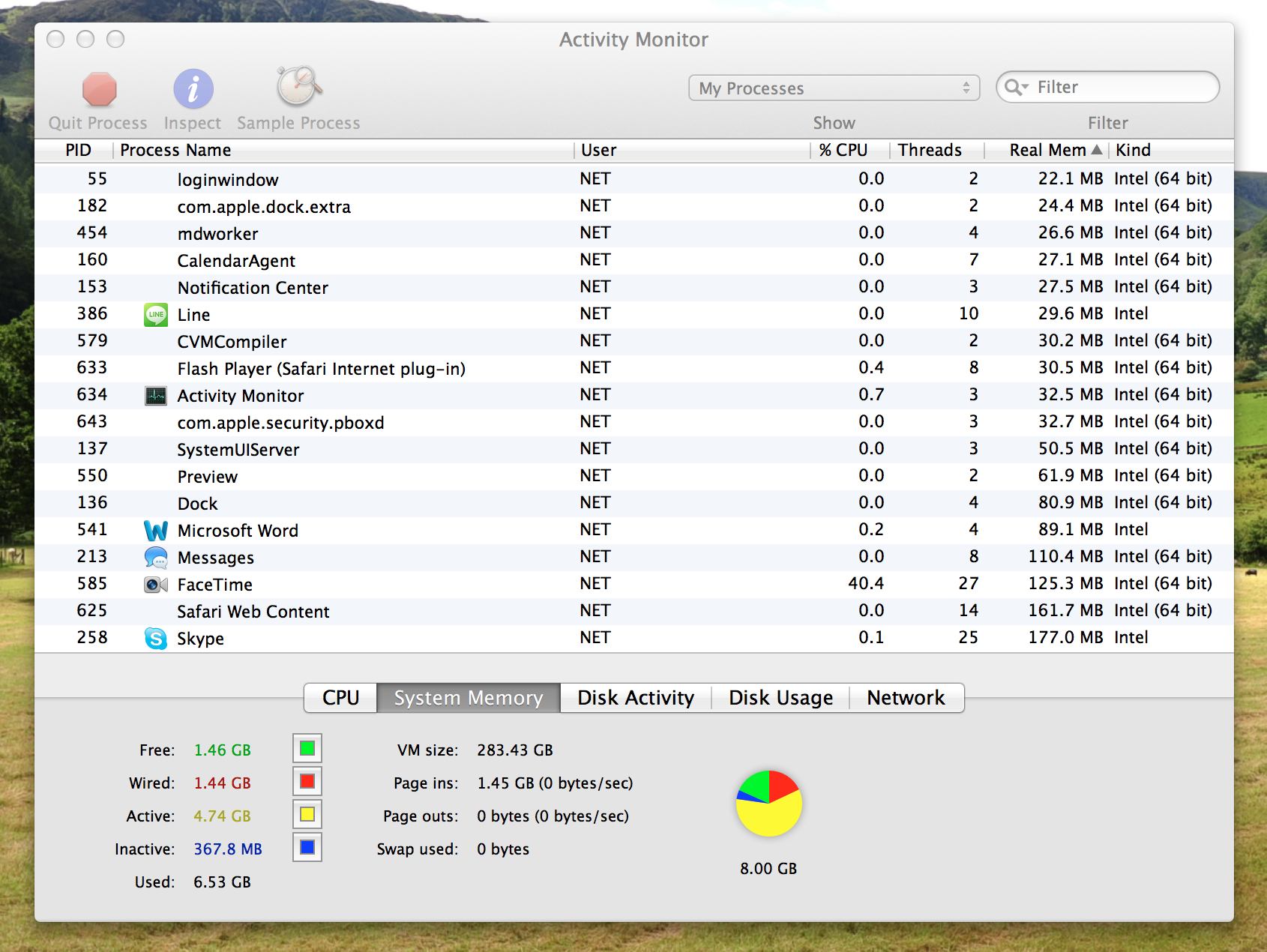Click FaceTime's 40.4 CPU value
1267x952 pixels.
866,583
